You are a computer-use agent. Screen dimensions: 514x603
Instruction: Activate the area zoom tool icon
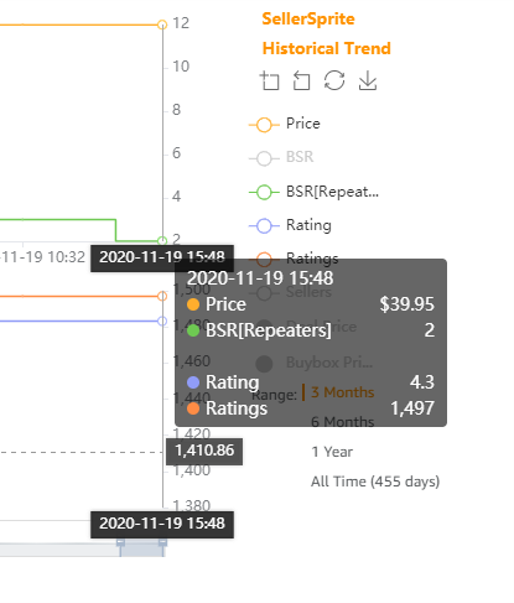tap(270, 80)
